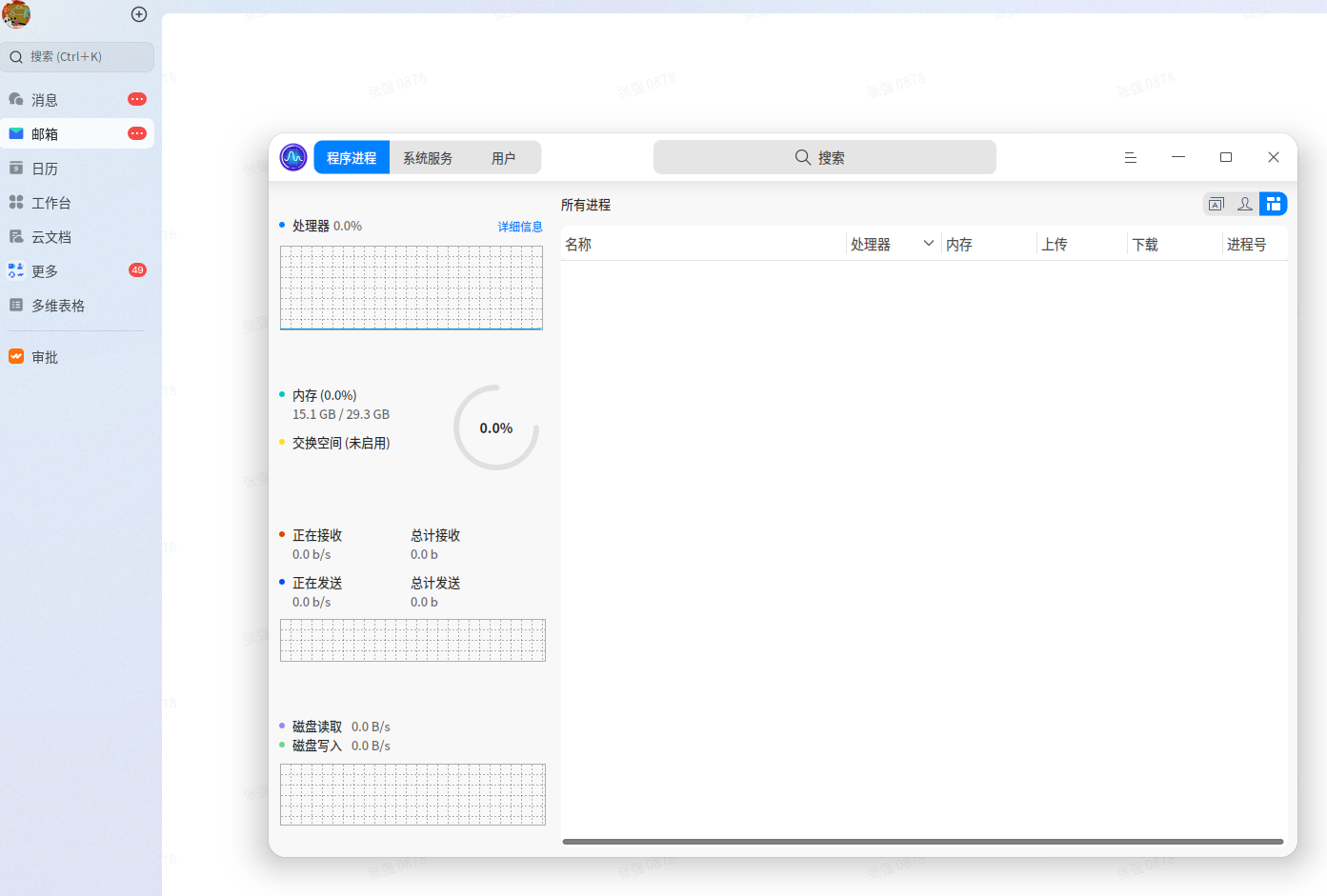This screenshot has height=896, width=1327.
Task: Click the disk activity graph
Action: [x=412, y=794]
